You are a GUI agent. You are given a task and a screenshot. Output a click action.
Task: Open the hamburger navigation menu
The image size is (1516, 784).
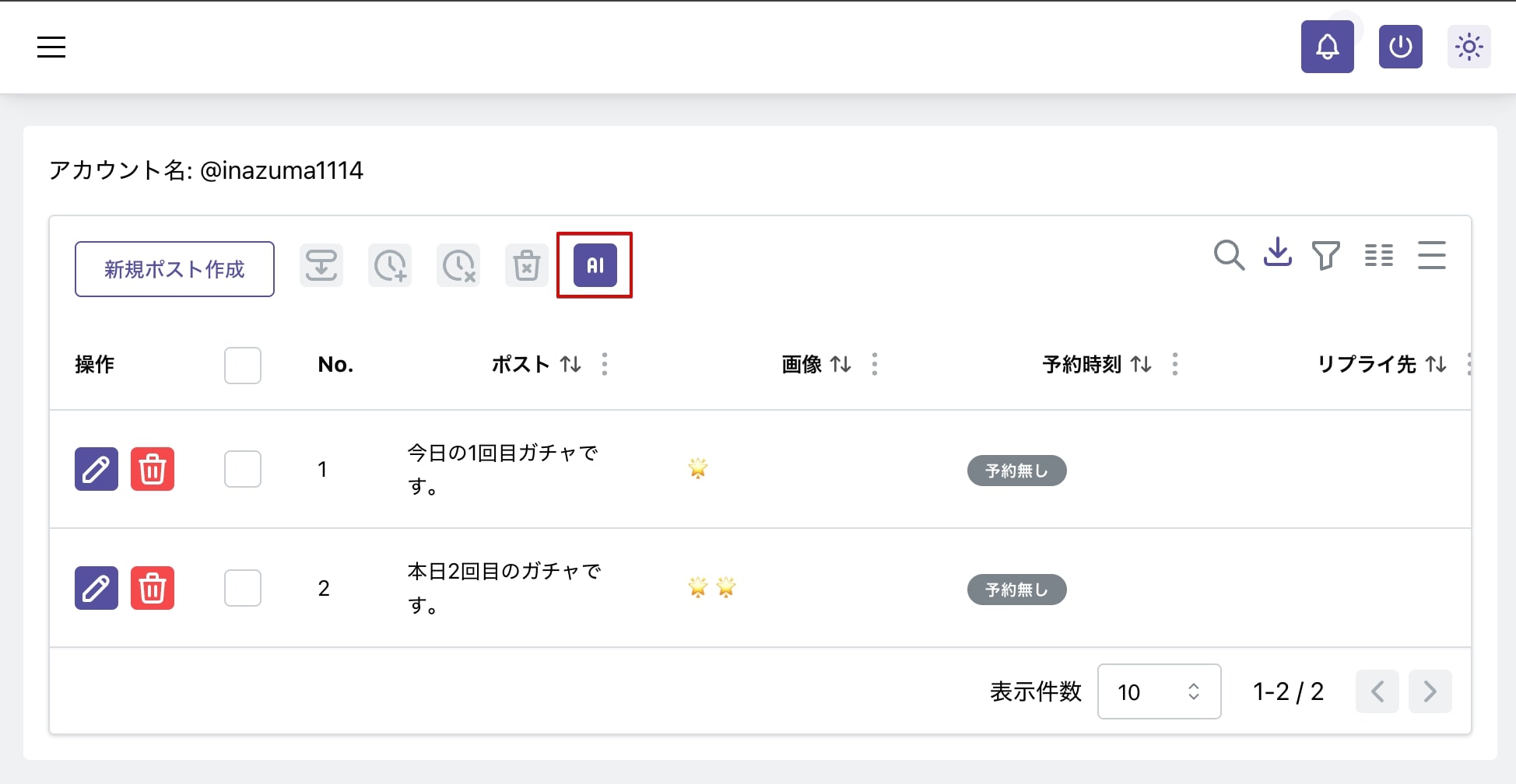51,47
